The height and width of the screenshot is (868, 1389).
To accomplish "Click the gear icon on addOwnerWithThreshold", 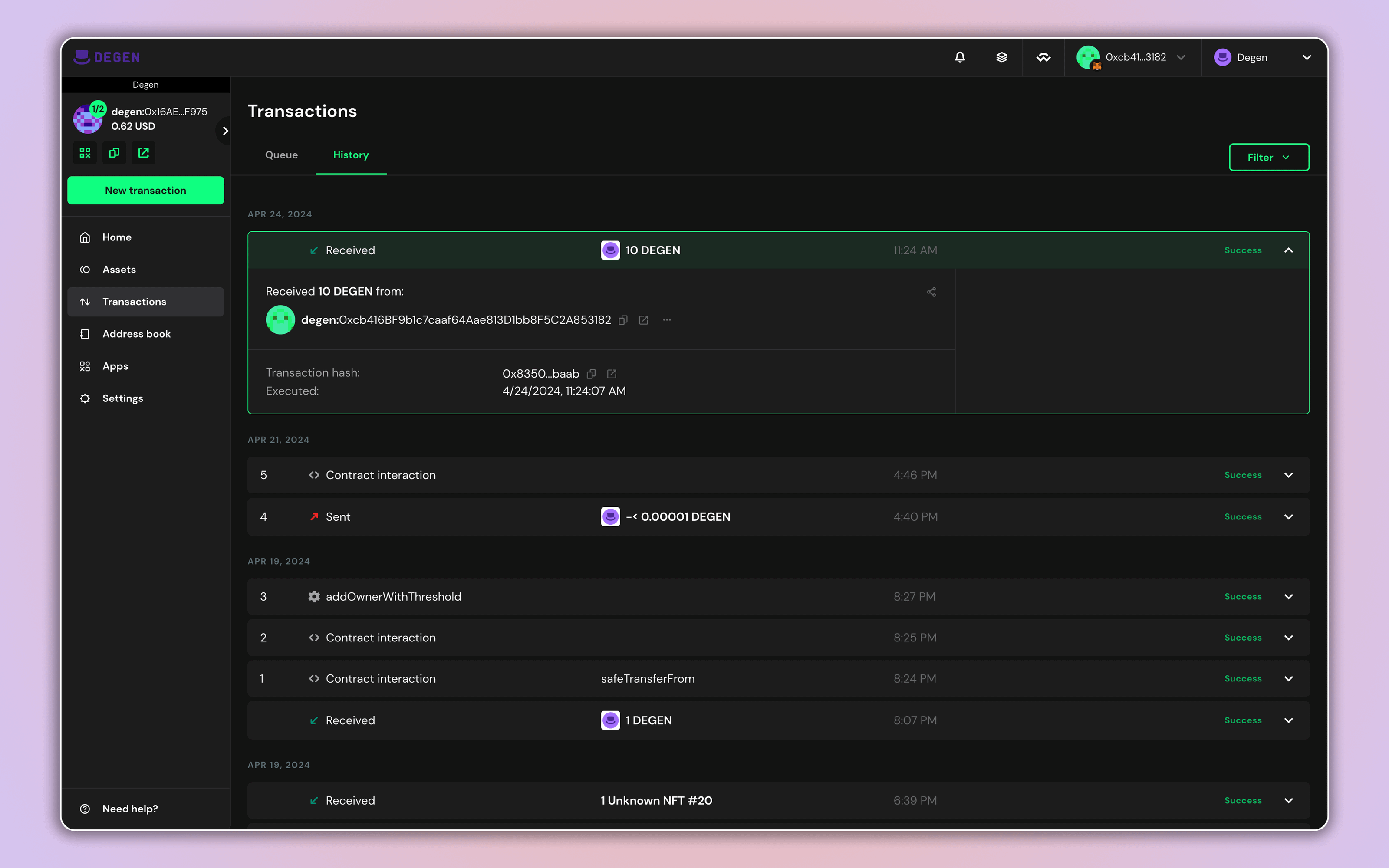I will pyautogui.click(x=314, y=596).
